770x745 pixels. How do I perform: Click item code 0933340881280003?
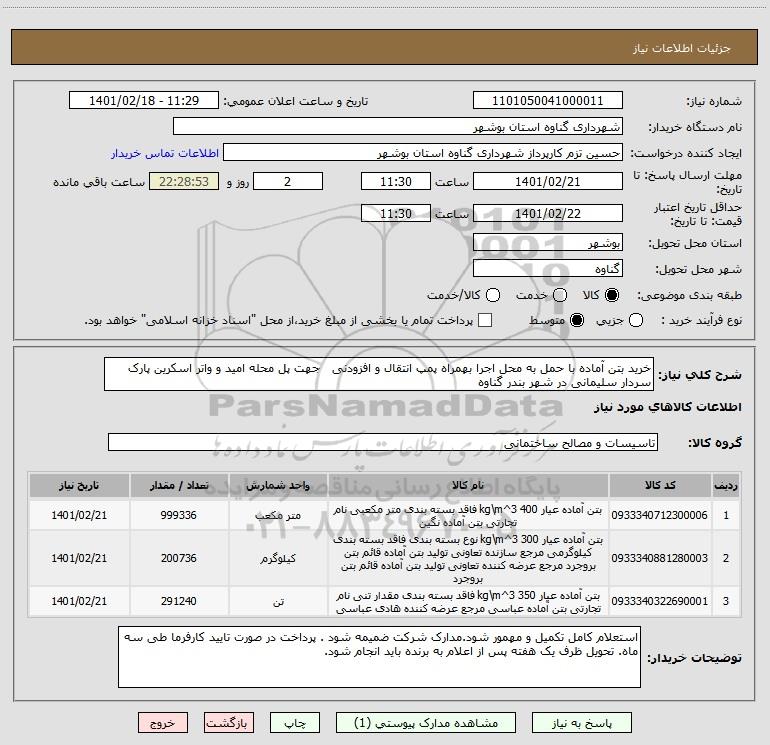(x=660, y=558)
